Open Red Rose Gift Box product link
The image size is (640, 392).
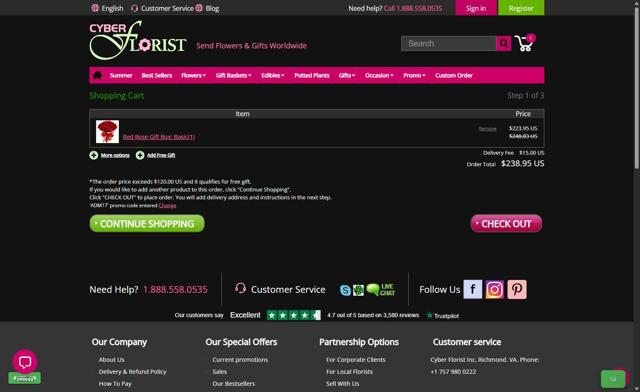(x=159, y=137)
